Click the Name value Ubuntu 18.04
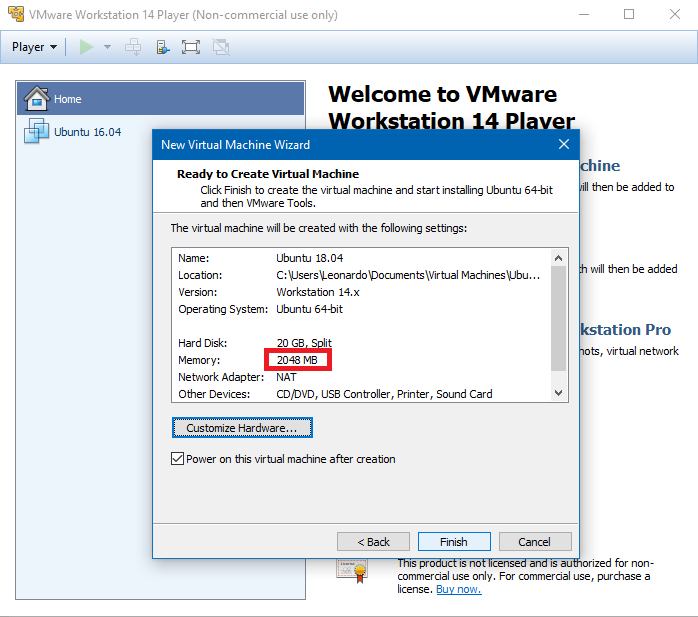698x617 pixels. coord(309,258)
